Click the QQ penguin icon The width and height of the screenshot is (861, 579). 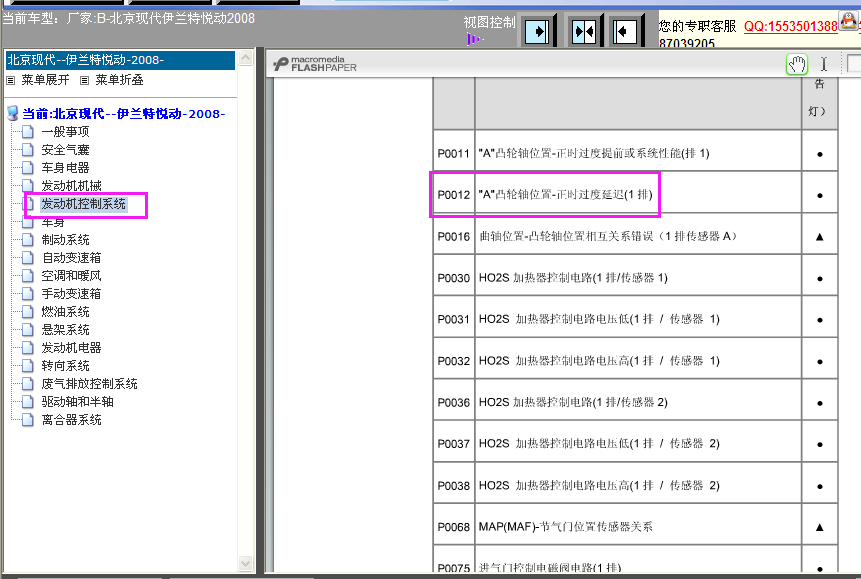coord(848,23)
